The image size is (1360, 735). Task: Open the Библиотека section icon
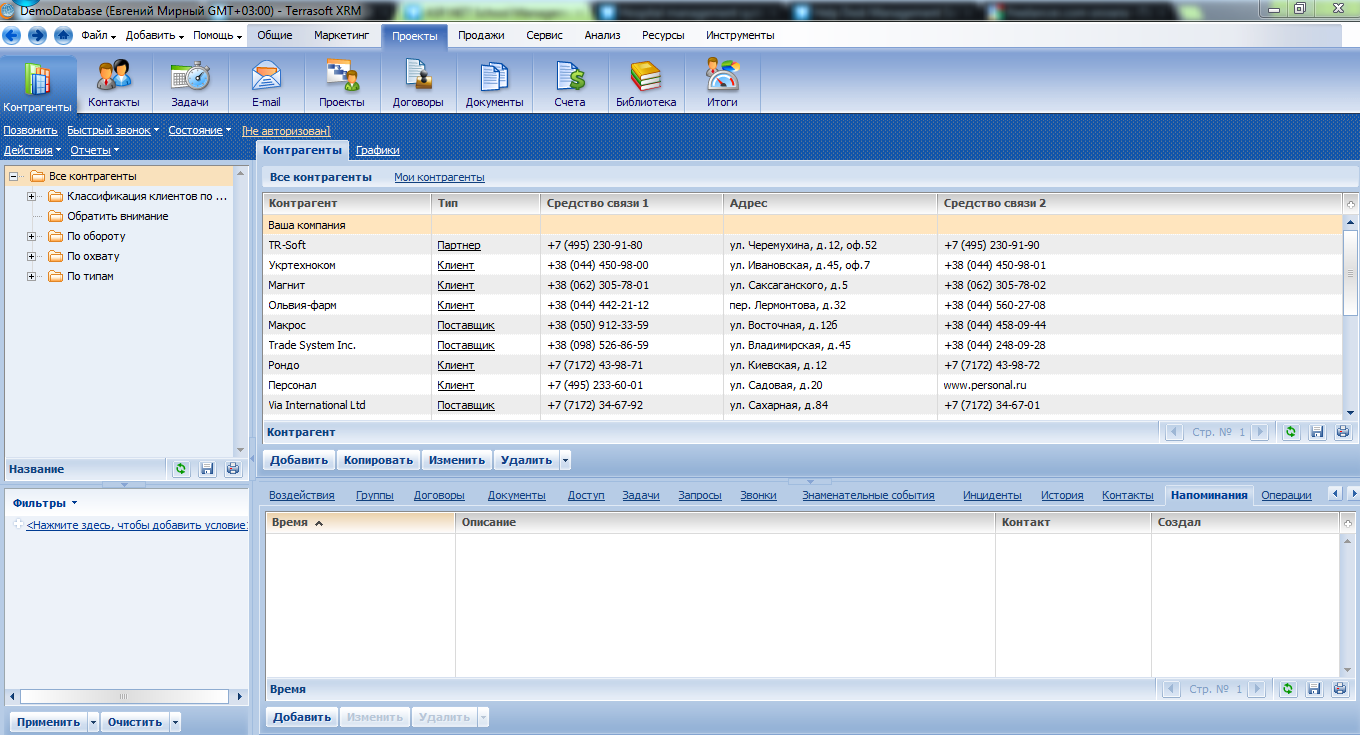click(645, 82)
